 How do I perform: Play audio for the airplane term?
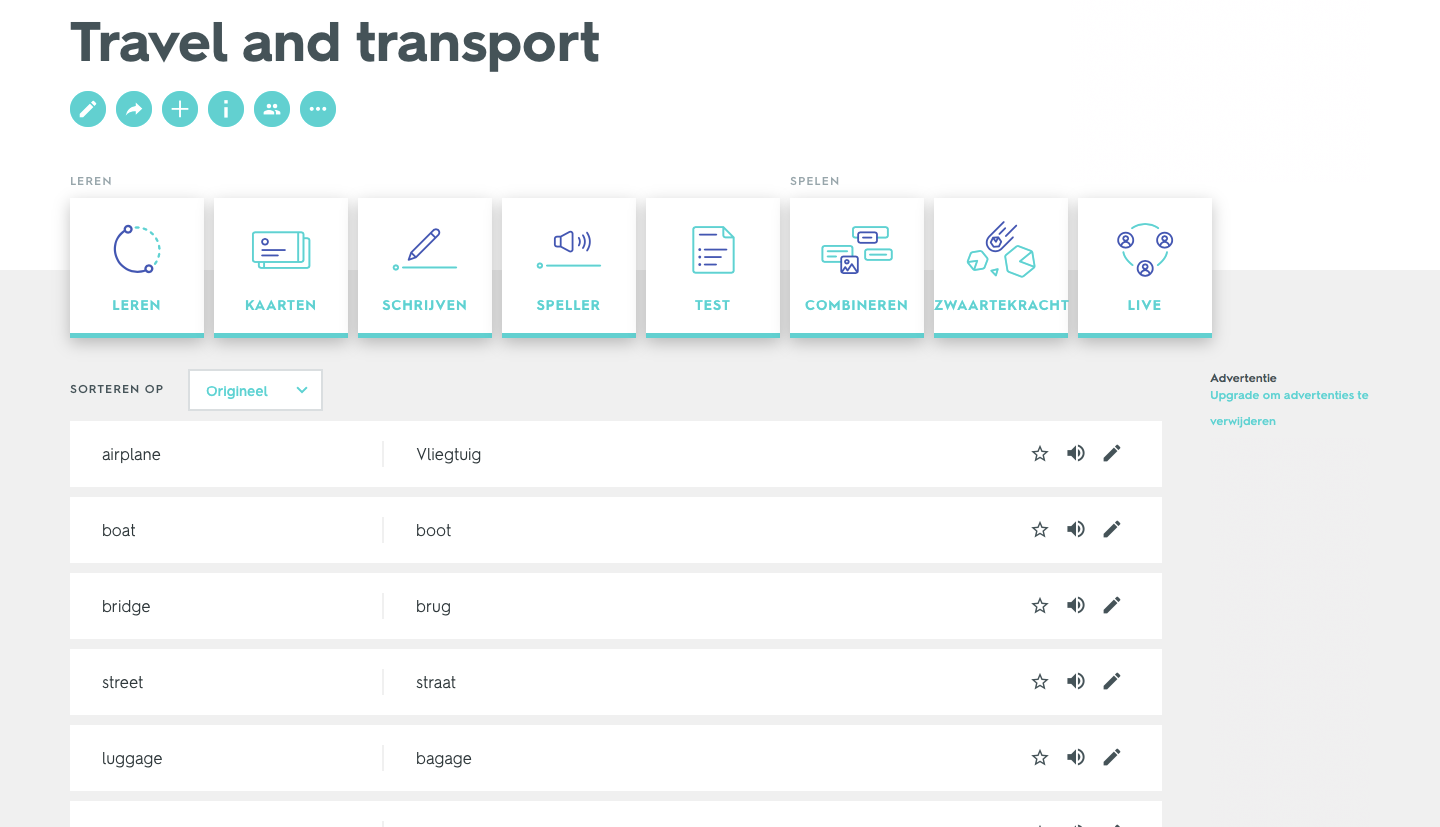(1076, 453)
